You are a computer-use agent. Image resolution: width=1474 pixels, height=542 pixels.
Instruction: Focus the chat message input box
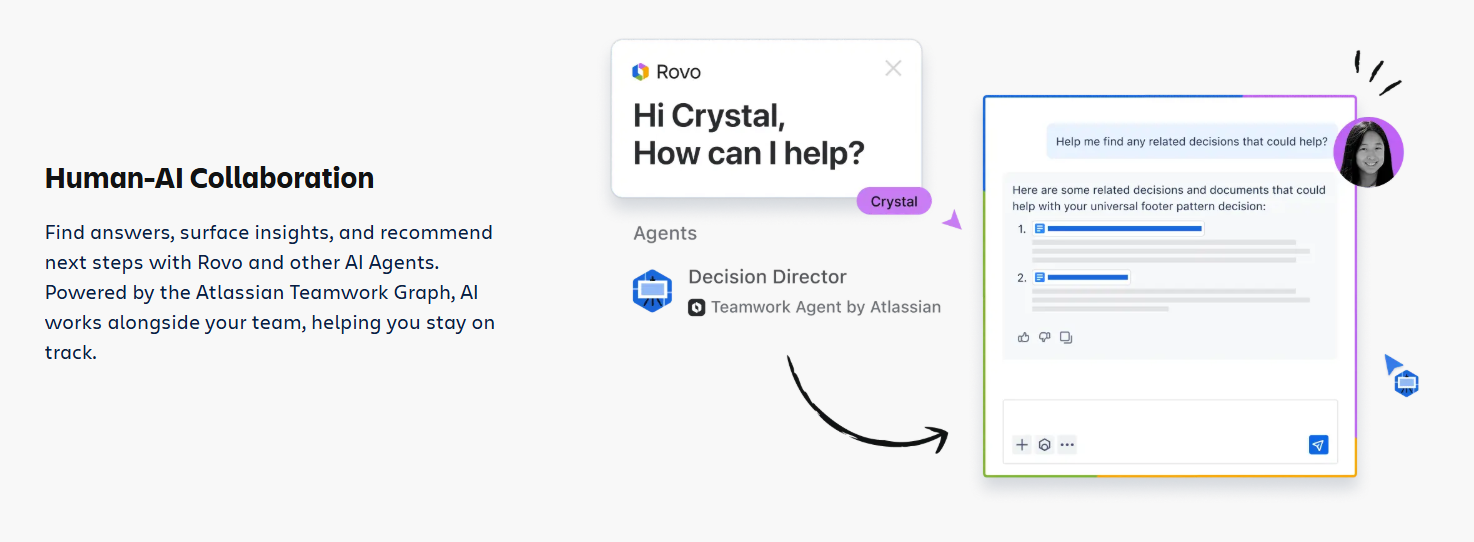[1170, 431]
